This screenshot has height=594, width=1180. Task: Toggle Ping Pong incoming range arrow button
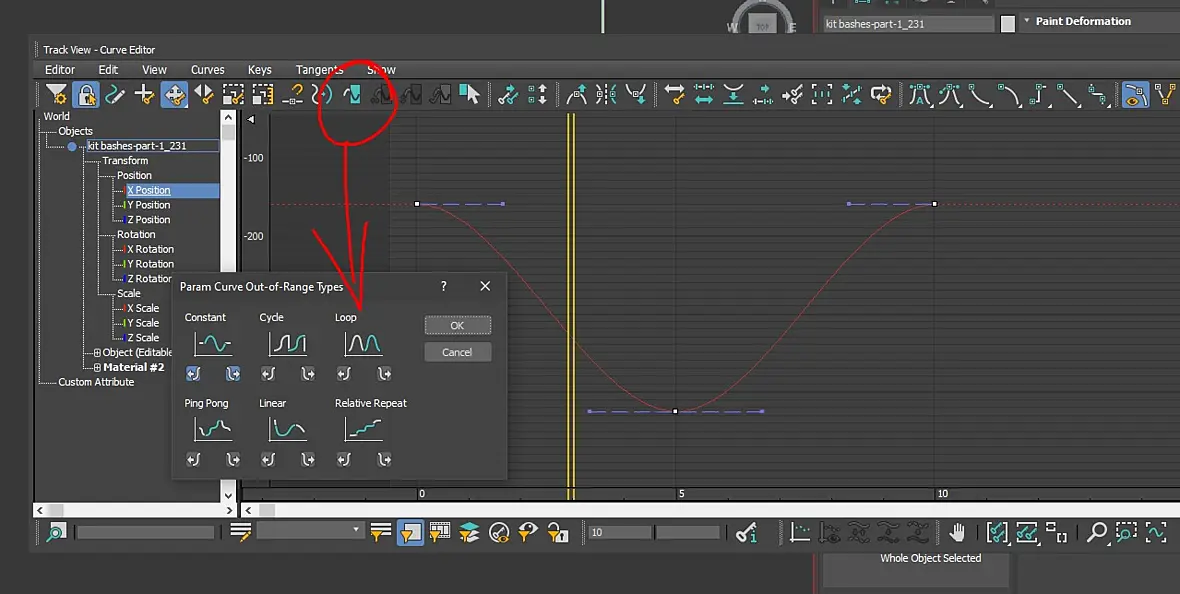point(193,459)
